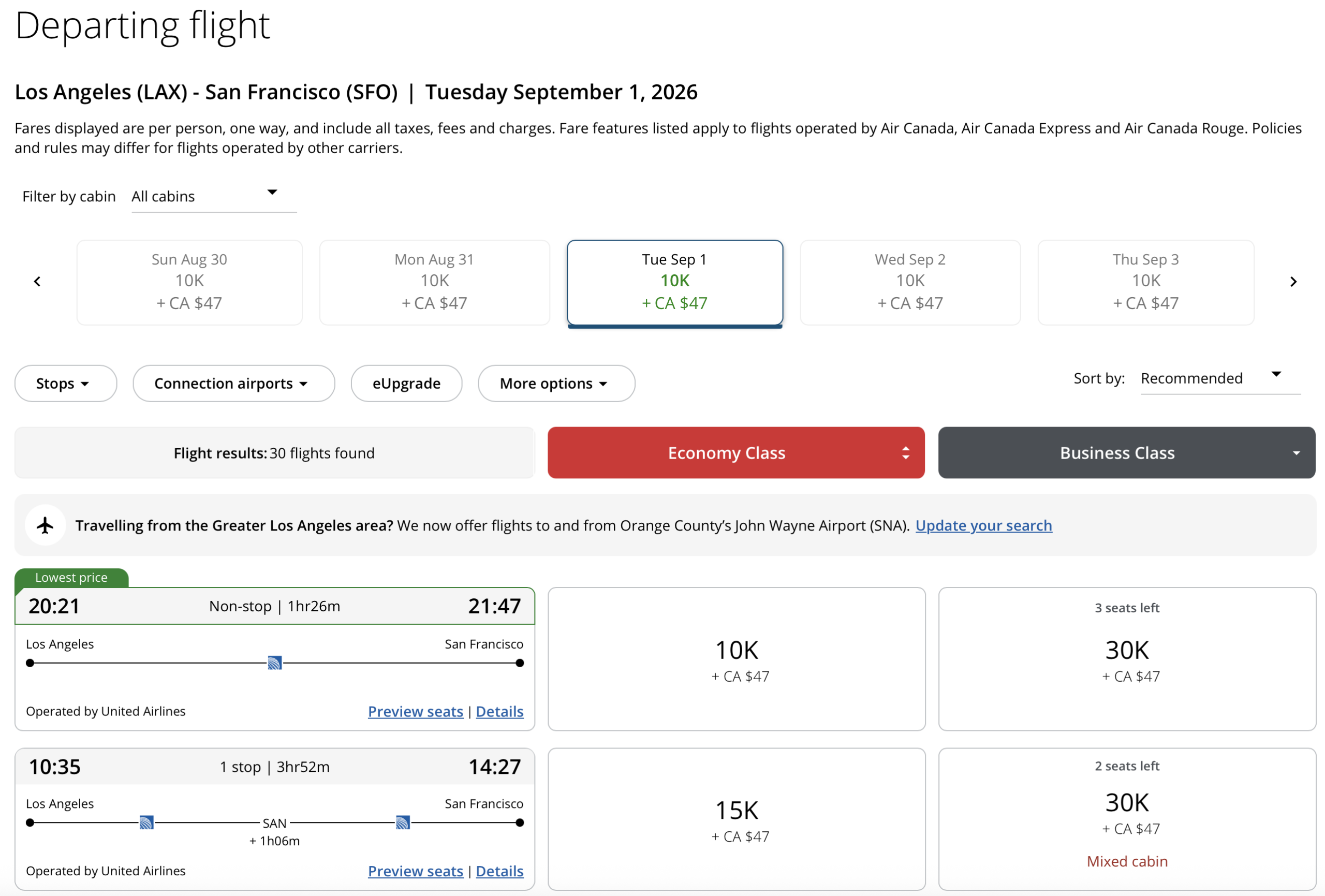Image resolution: width=1325 pixels, height=896 pixels.
Task: Go to previous dates with left chevron
Action: coord(38,282)
